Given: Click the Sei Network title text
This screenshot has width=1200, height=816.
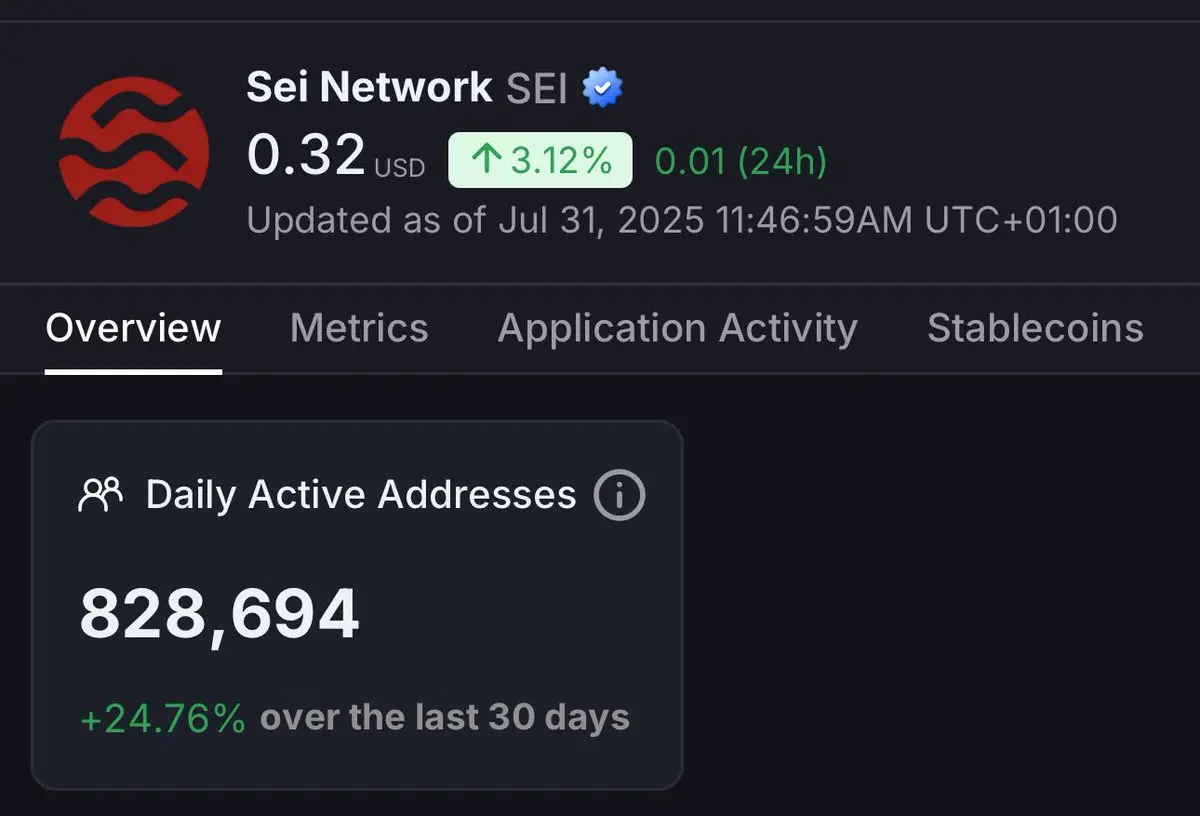Looking at the screenshot, I should [369, 88].
